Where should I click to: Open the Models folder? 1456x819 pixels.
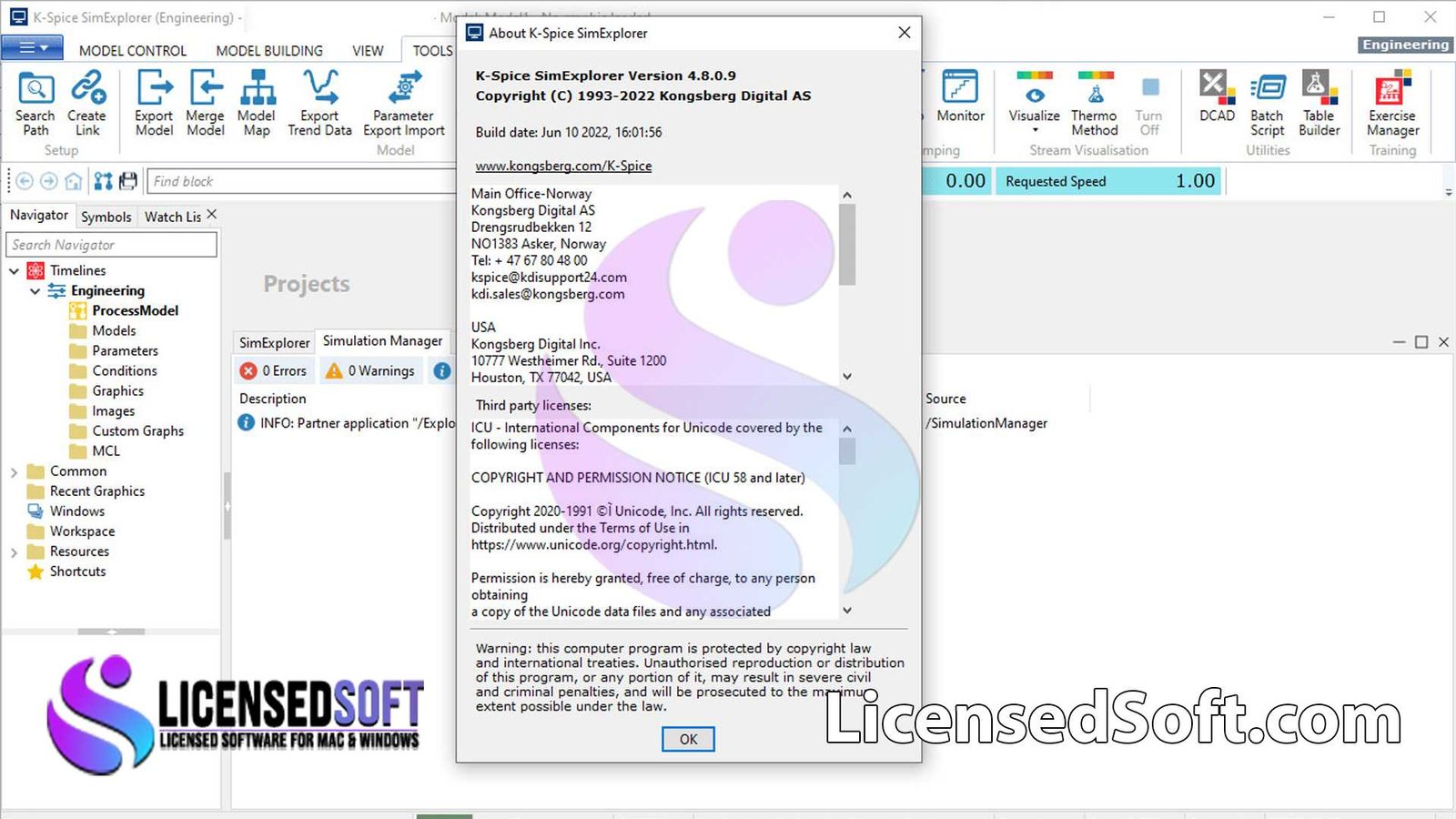point(114,331)
